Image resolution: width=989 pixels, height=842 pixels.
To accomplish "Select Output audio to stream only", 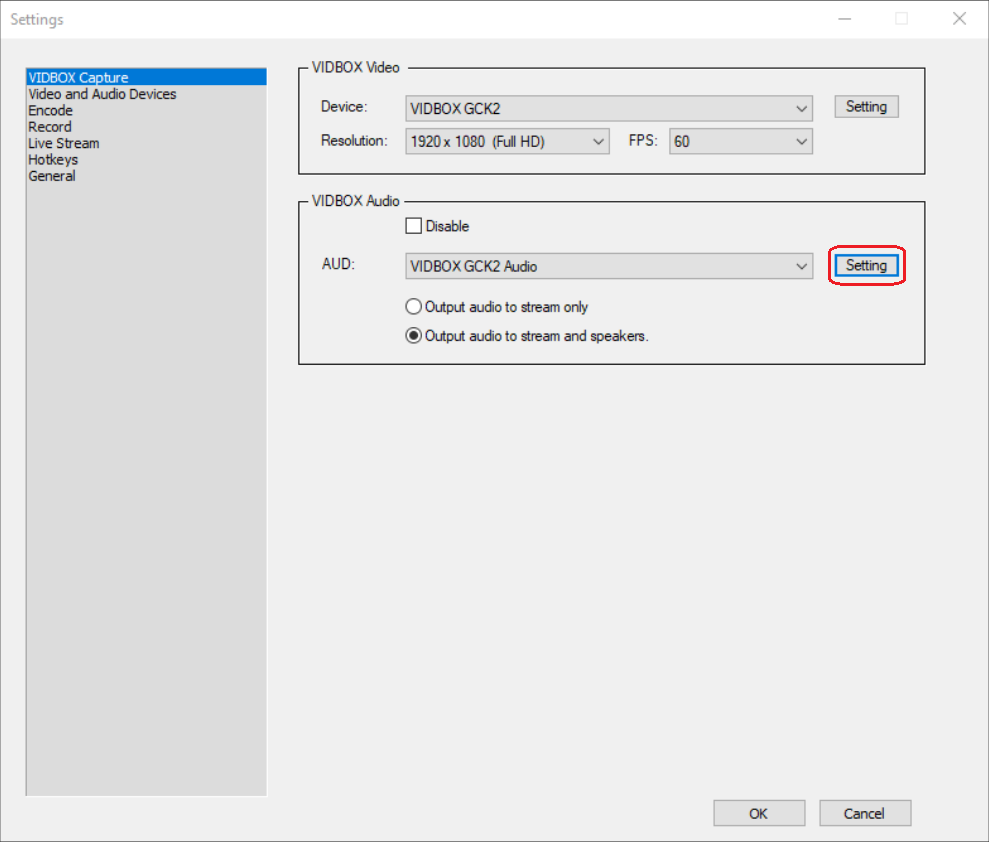I will pos(413,307).
